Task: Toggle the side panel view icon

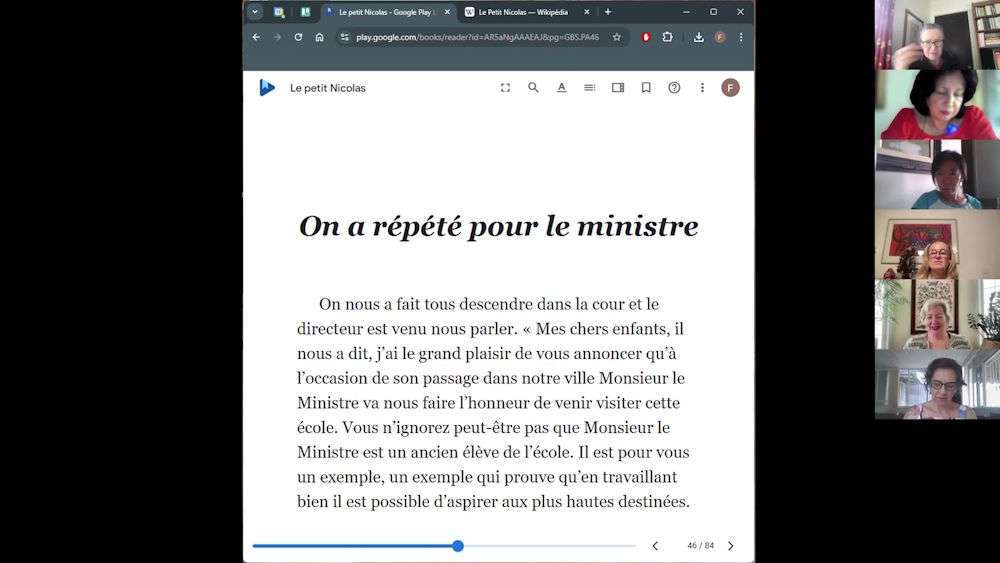Action: [x=618, y=87]
